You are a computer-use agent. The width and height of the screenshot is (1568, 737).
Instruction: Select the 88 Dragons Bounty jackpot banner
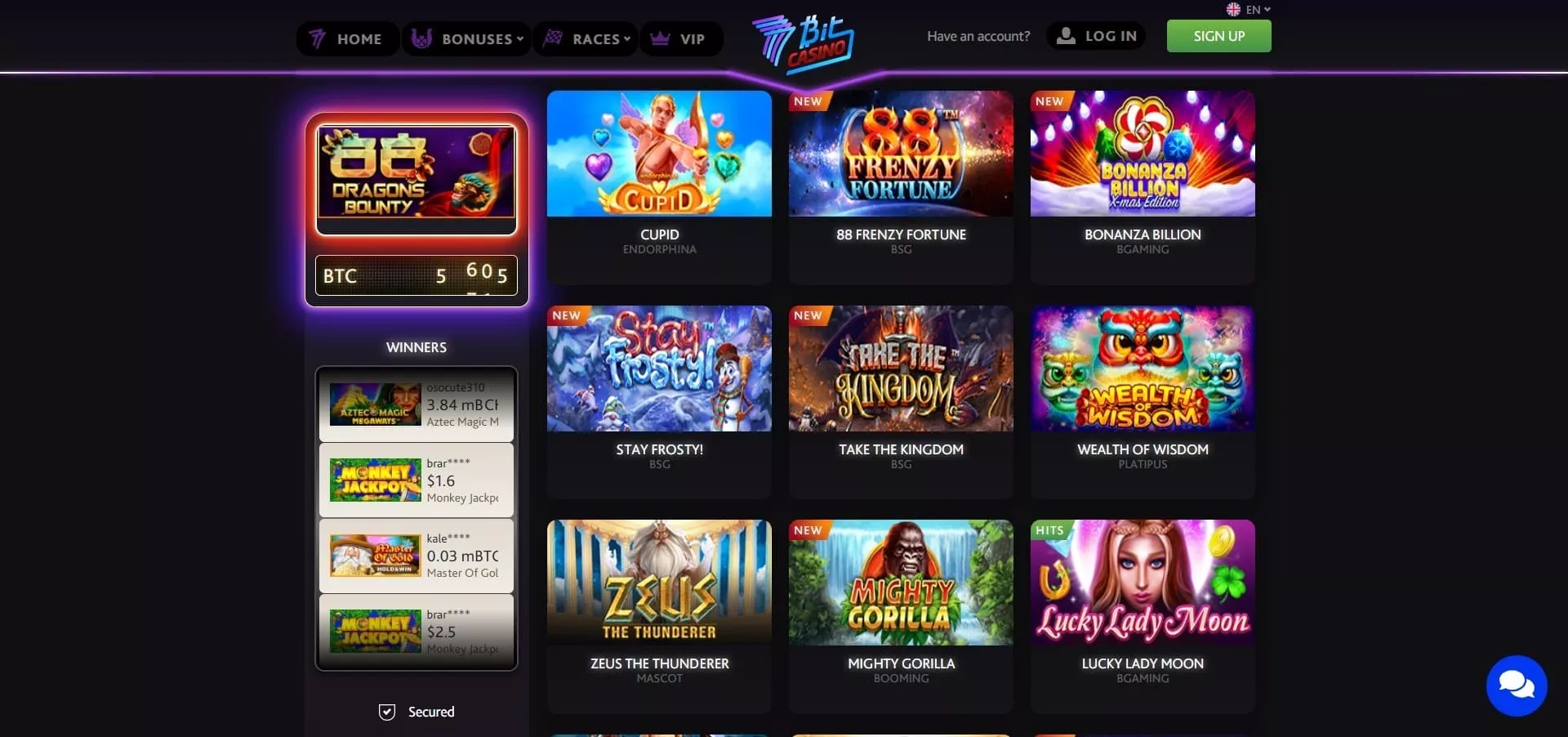pyautogui.click(x=416, y=179)
